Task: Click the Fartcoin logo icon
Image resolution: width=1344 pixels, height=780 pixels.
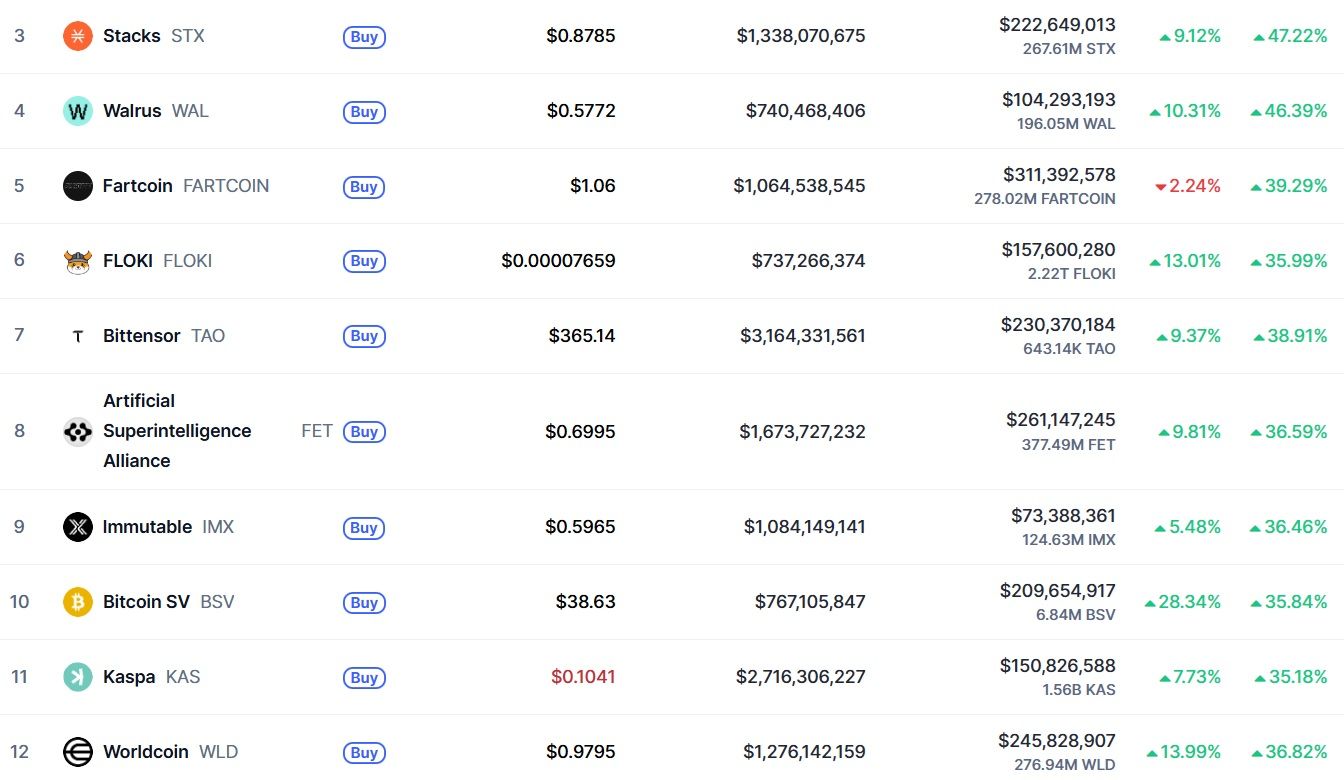Action: (78, 186)
